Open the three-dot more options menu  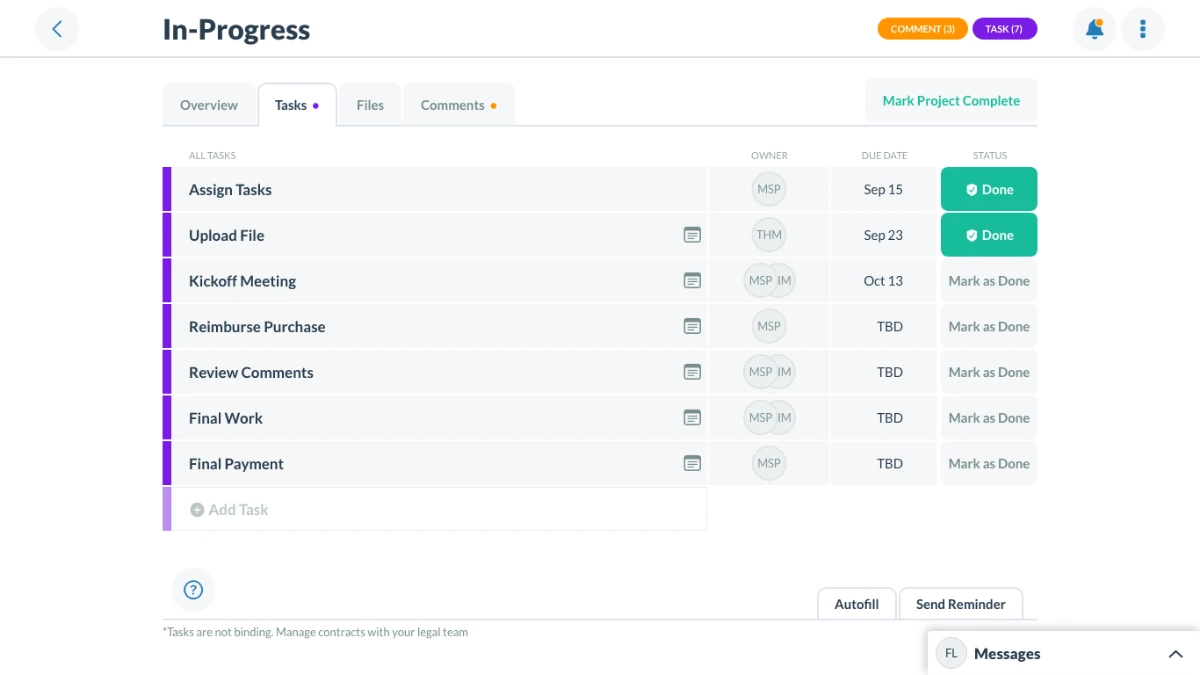(x=1143, y=29)
